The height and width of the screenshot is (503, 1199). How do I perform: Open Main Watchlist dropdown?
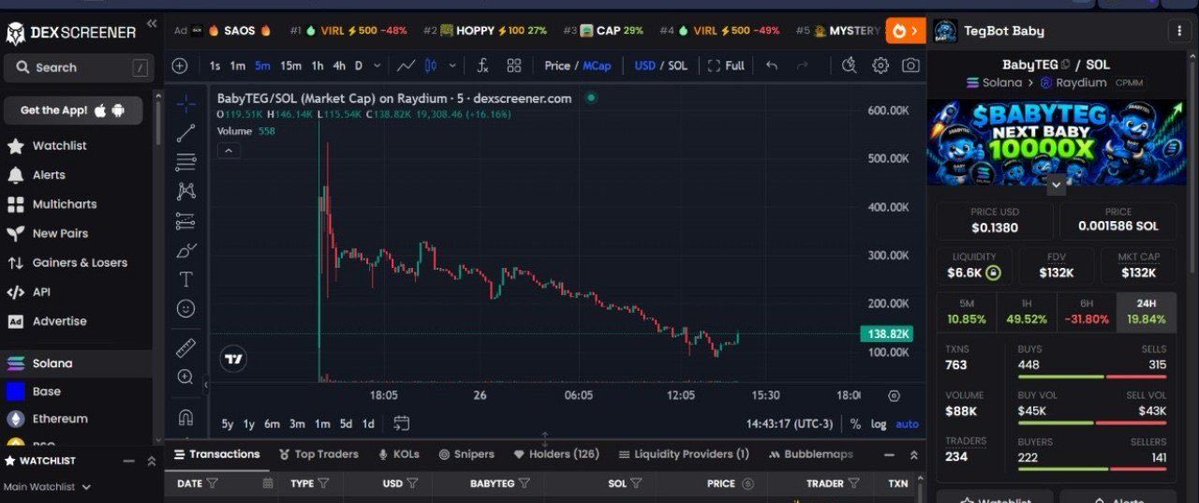[x=47, y=487]
